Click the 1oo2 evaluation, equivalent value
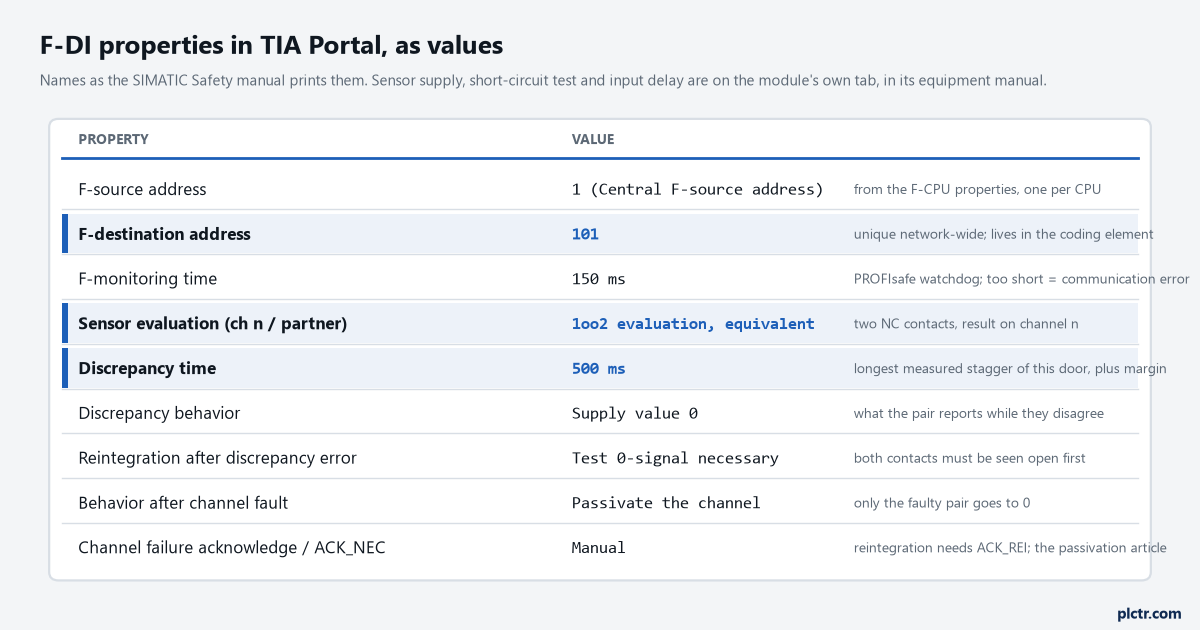This screenshot has width=1200, height=630. (693, 324)
